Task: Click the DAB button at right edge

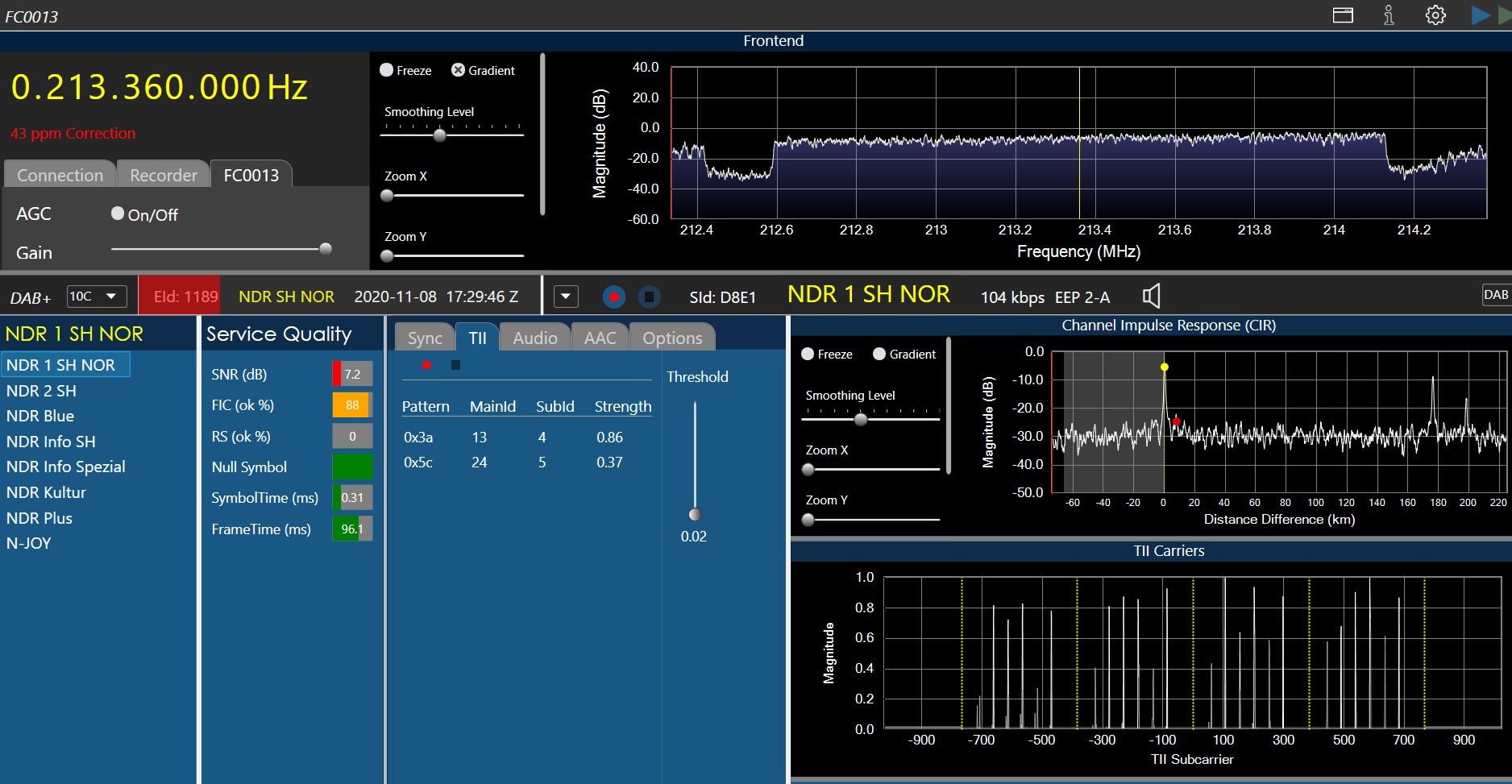Action: pyautogui.click(x=1496, y=295)
